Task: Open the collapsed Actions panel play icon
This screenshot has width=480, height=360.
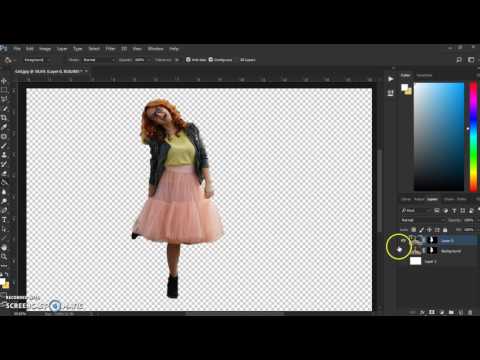Action: [390, 79]
